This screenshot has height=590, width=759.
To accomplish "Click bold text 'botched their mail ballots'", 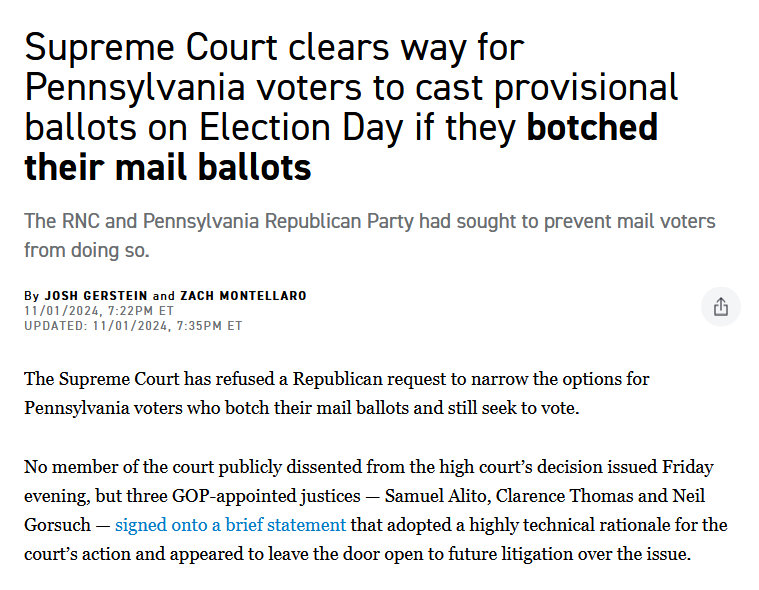I will click(x=341, y=147).
